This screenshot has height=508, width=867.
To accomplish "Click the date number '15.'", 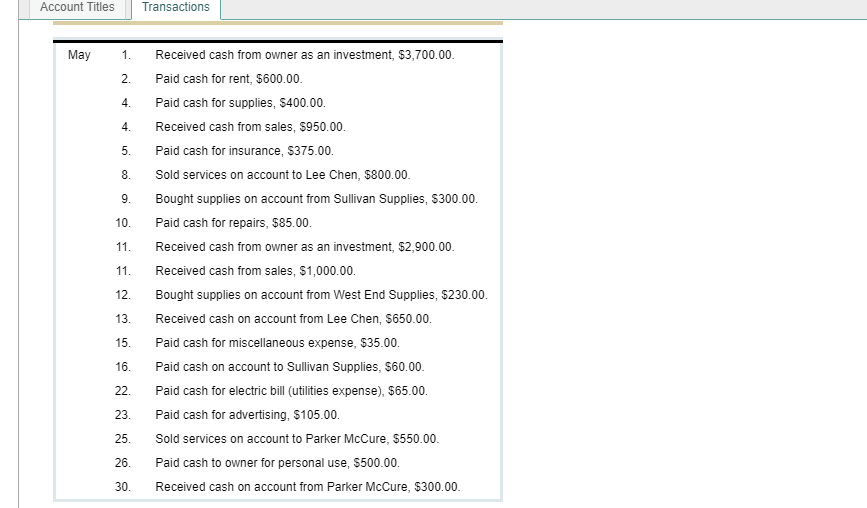I will click(123, 343).
